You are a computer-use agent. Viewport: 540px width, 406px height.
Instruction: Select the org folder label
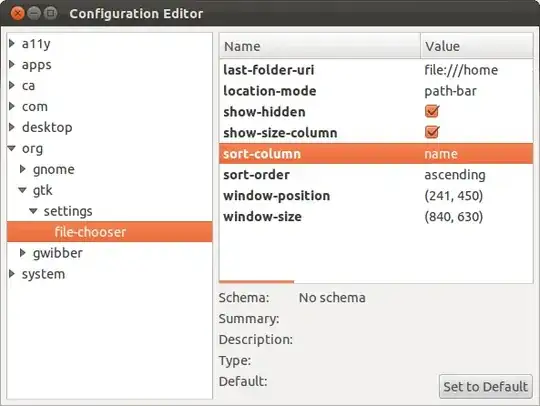coord(32,149)
